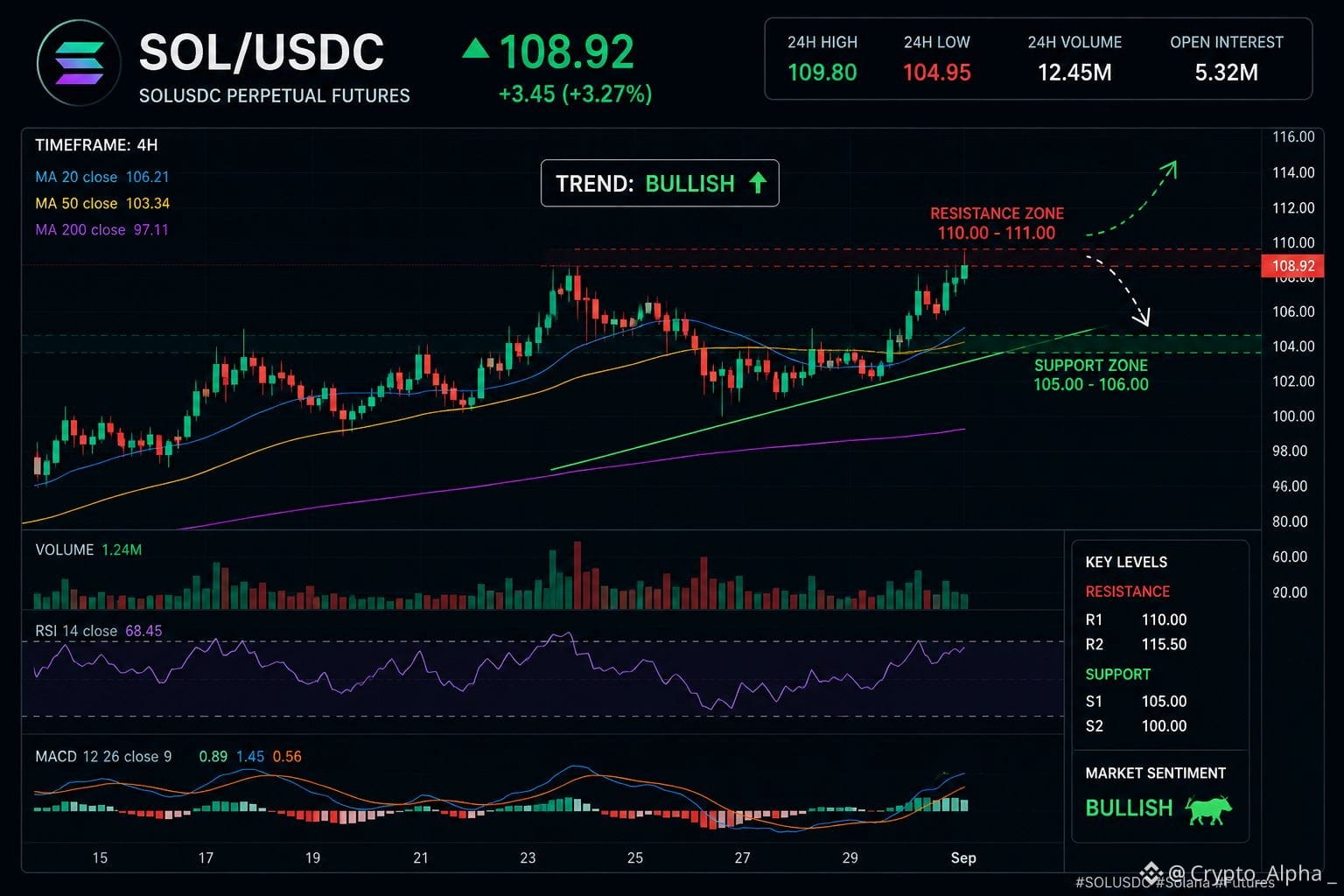Click the Solana logo icon

79,63
